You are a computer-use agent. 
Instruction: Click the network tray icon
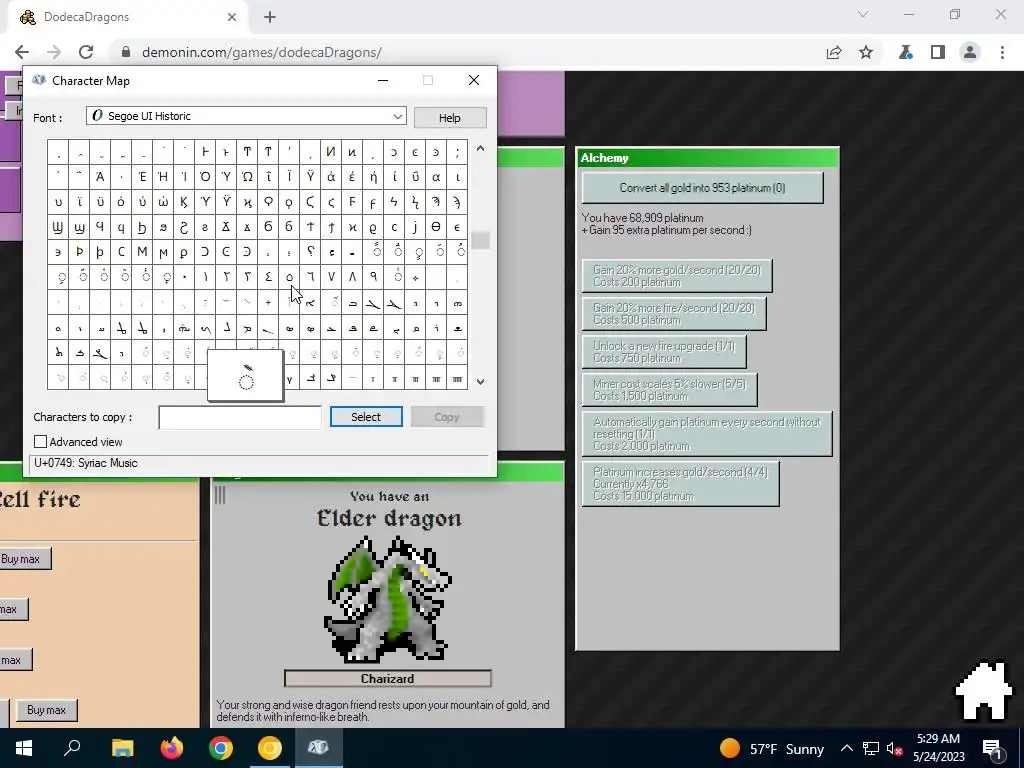(871, 748)
